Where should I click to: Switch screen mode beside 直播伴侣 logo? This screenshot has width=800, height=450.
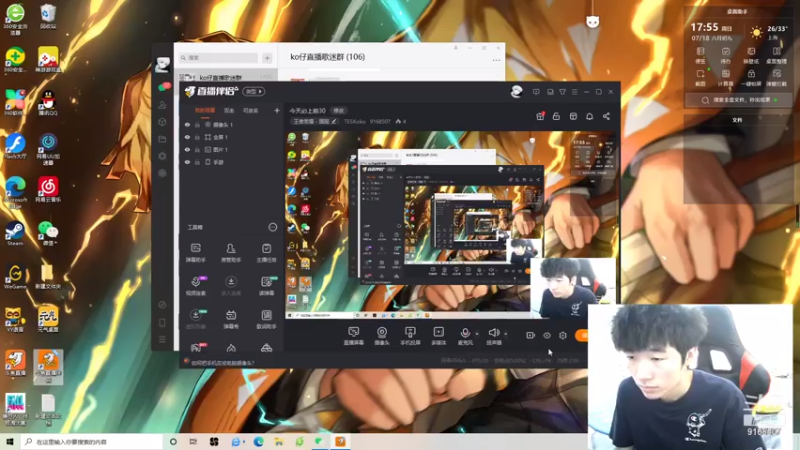[254, 91]
